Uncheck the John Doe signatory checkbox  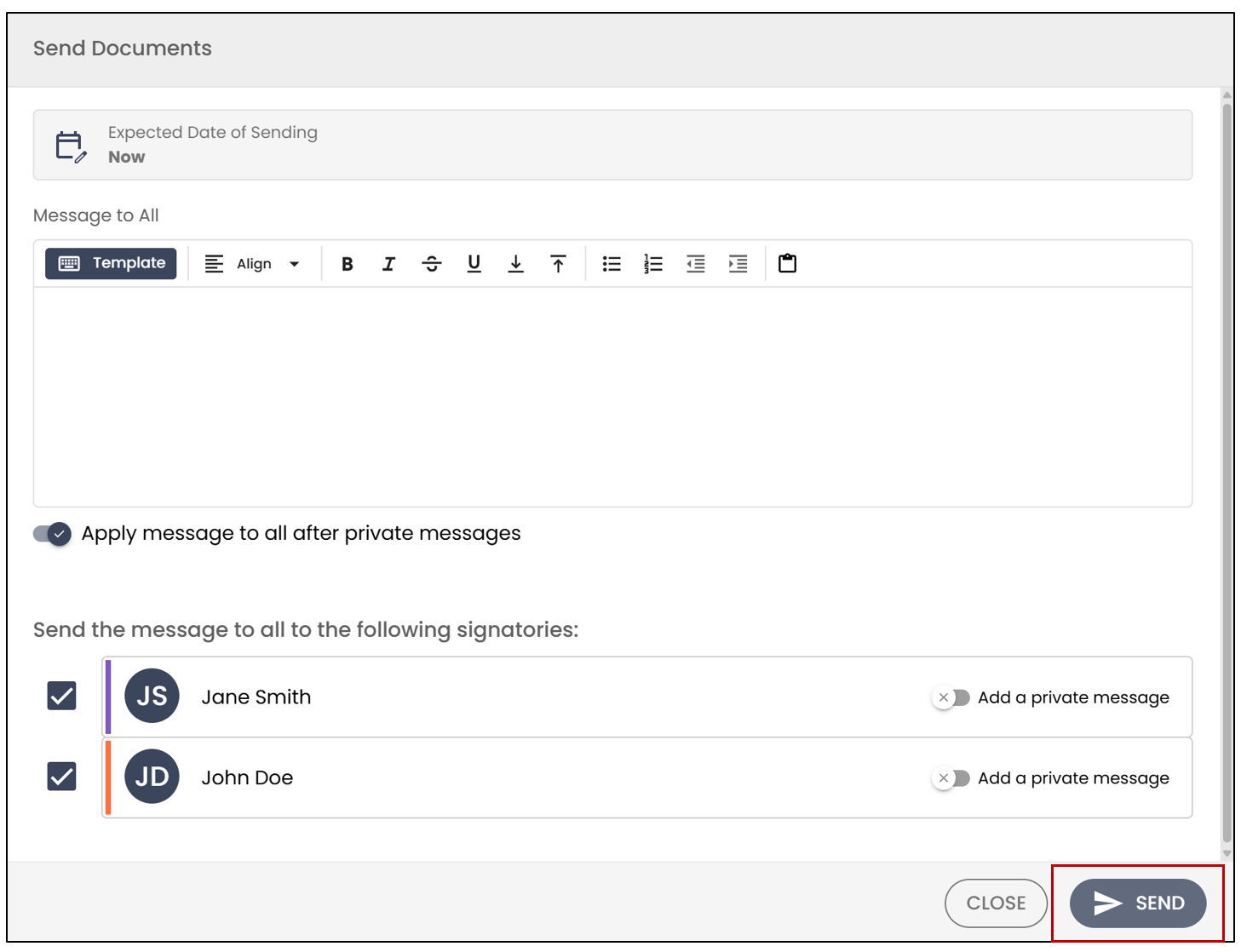coord(61,777)
